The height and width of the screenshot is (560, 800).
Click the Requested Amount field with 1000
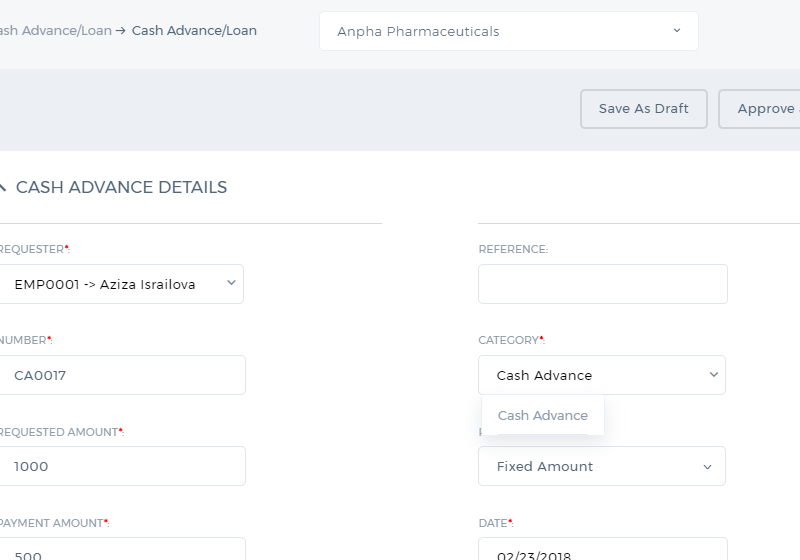122,466
